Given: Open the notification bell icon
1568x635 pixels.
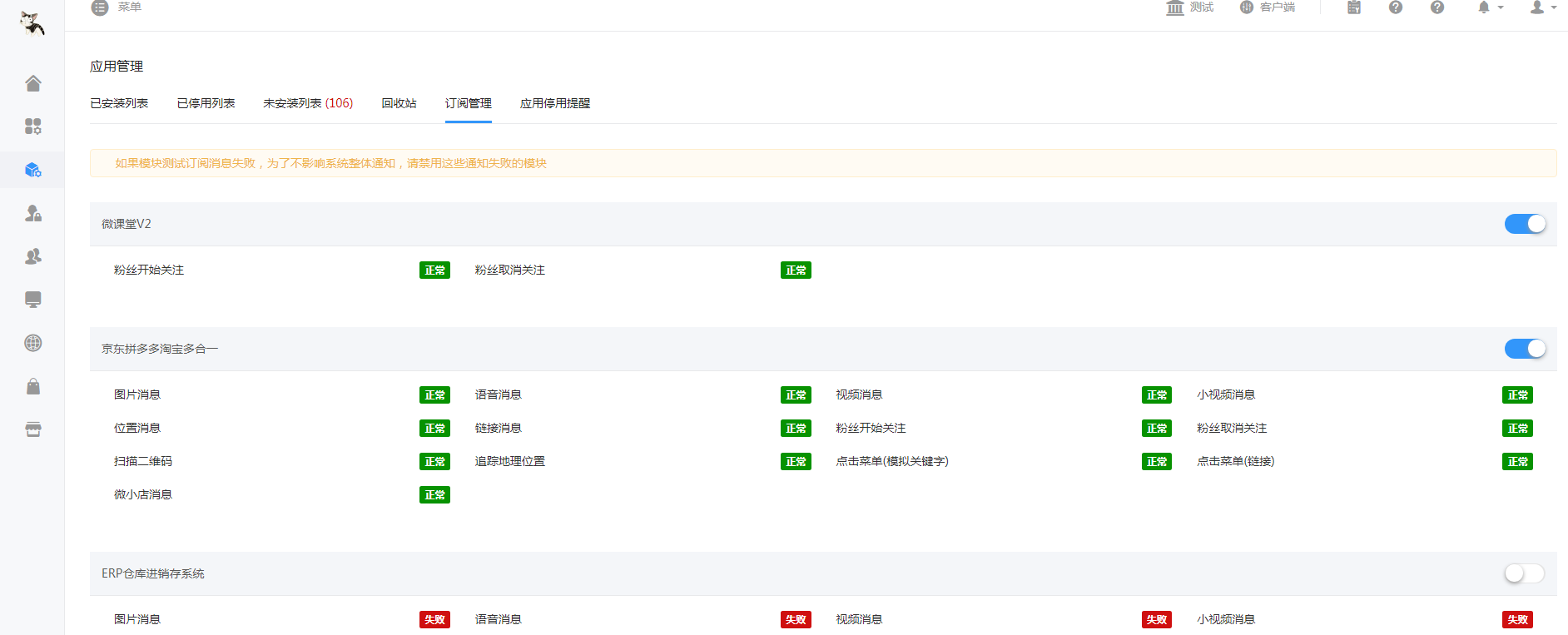Looking at the screenshot, I should [x=1484, y=7].
